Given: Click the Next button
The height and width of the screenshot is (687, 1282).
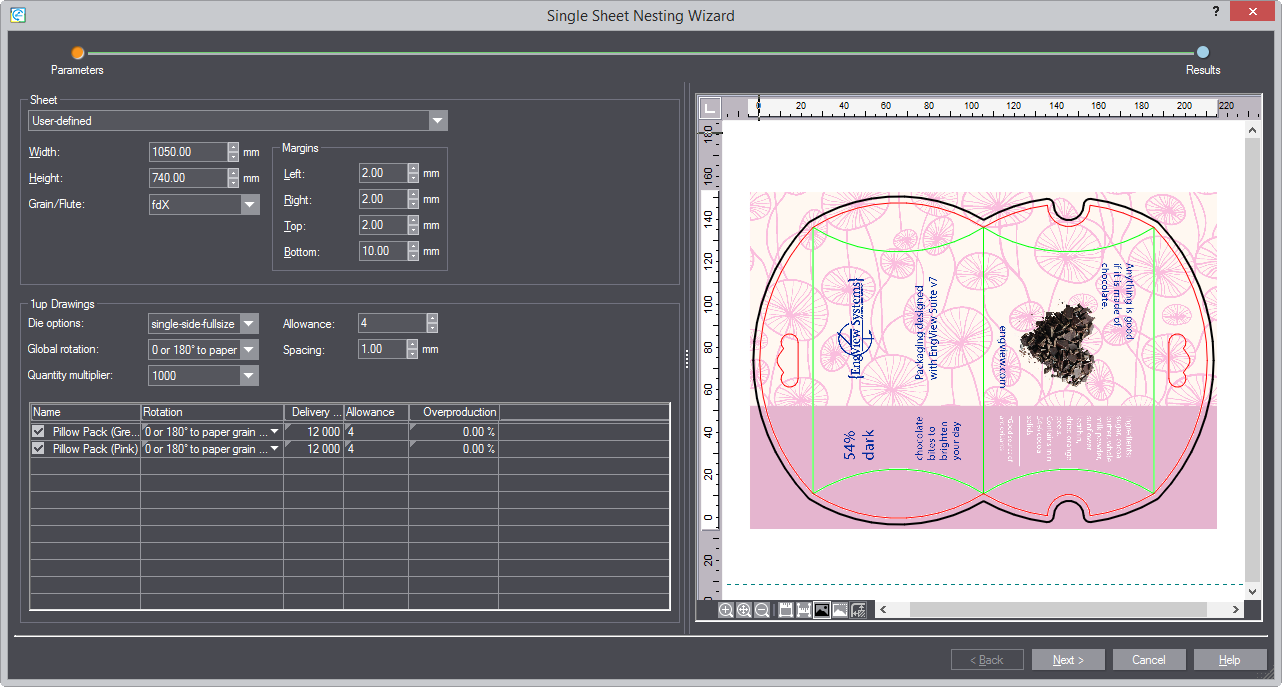Looking at the screenshot, I should coord(1068,660).
